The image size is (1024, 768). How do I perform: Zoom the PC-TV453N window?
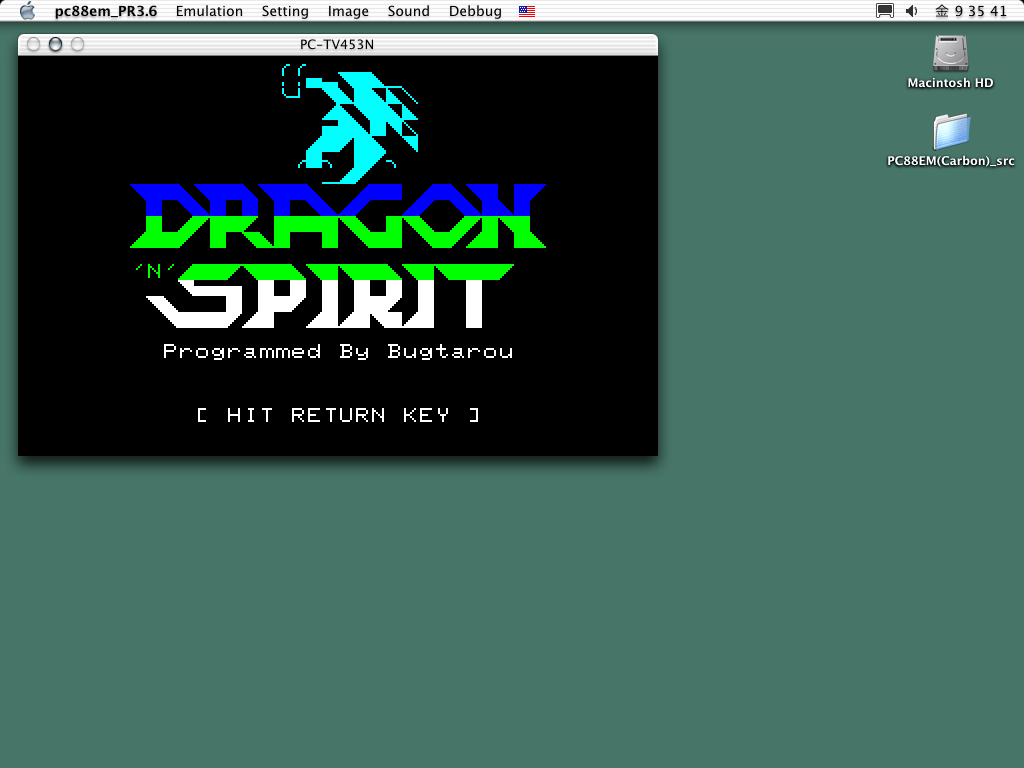click(x=77, y=44)
